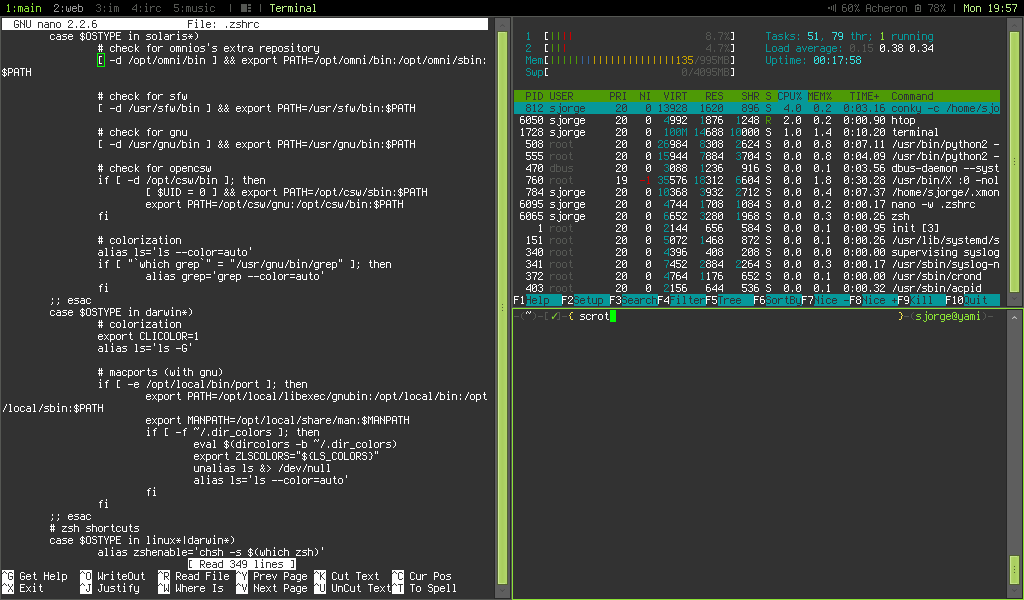
Task: Sort htop by USER column header
Action: (x=561, y=96)
